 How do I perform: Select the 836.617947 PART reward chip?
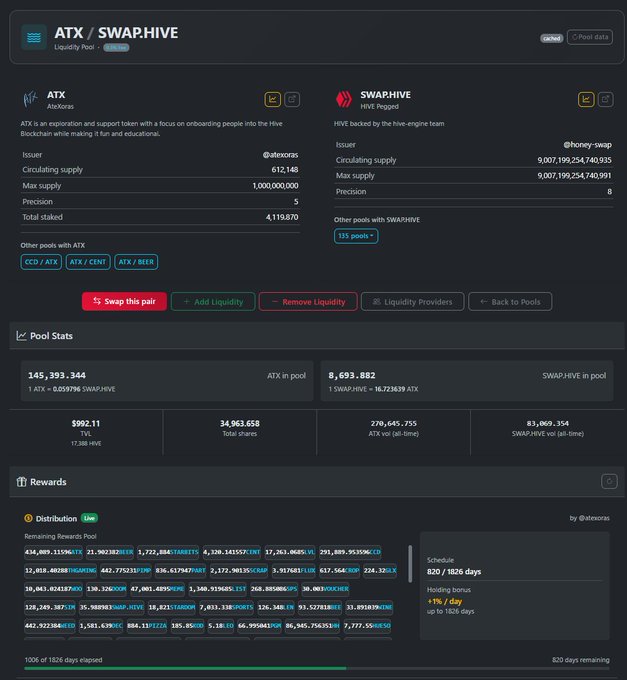click(x=181, y=570)
